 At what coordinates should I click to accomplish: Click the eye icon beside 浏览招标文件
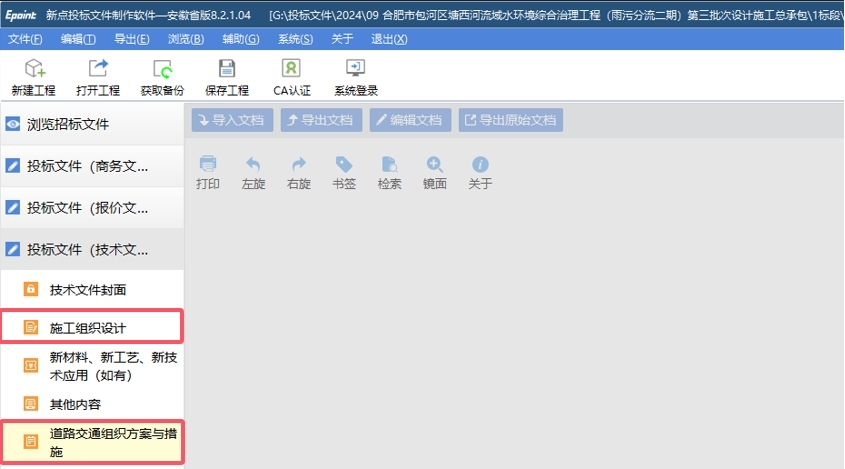(13, 124)
